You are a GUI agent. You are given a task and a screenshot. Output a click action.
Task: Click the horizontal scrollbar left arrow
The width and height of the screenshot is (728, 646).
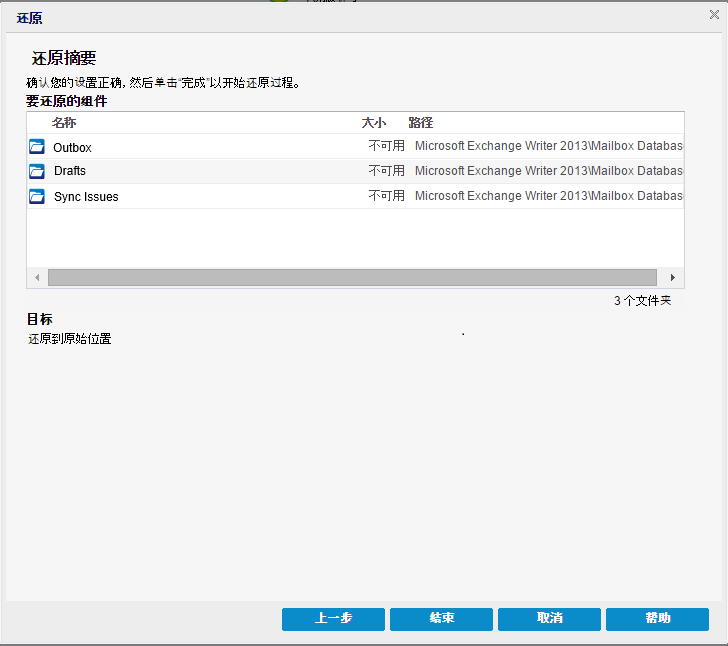pos(37,278)
